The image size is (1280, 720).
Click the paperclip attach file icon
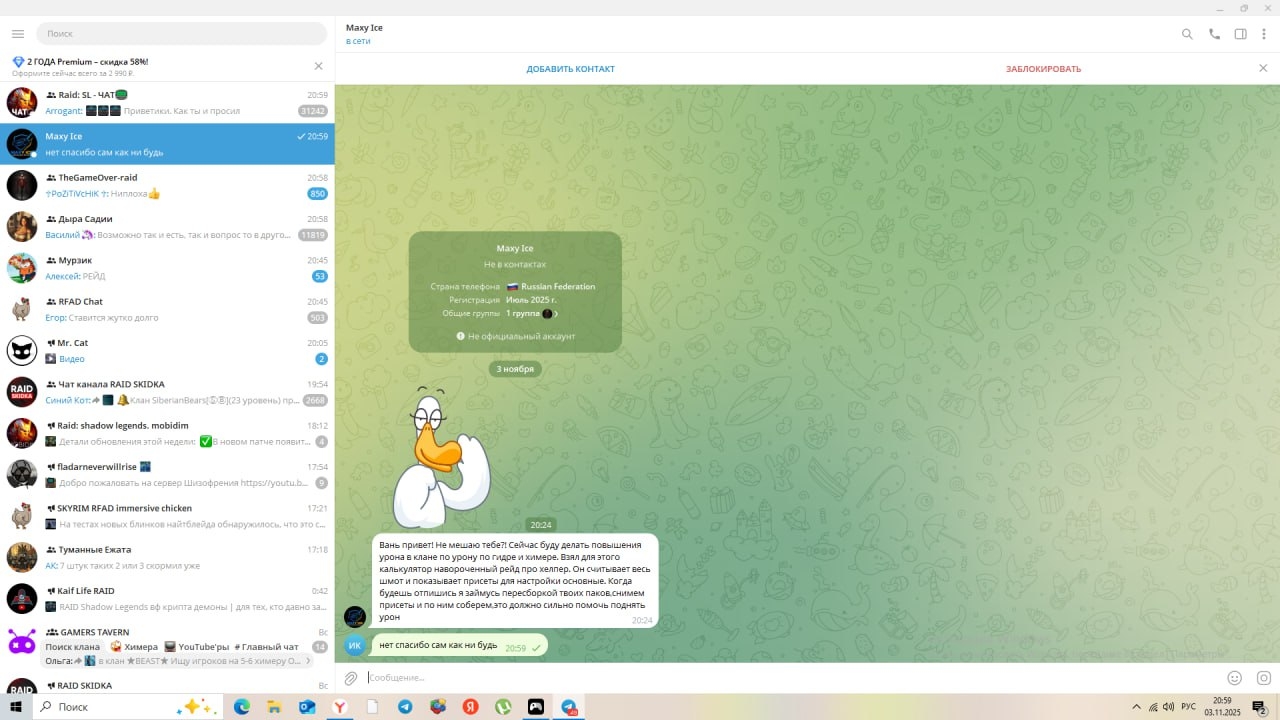point(351,678)
